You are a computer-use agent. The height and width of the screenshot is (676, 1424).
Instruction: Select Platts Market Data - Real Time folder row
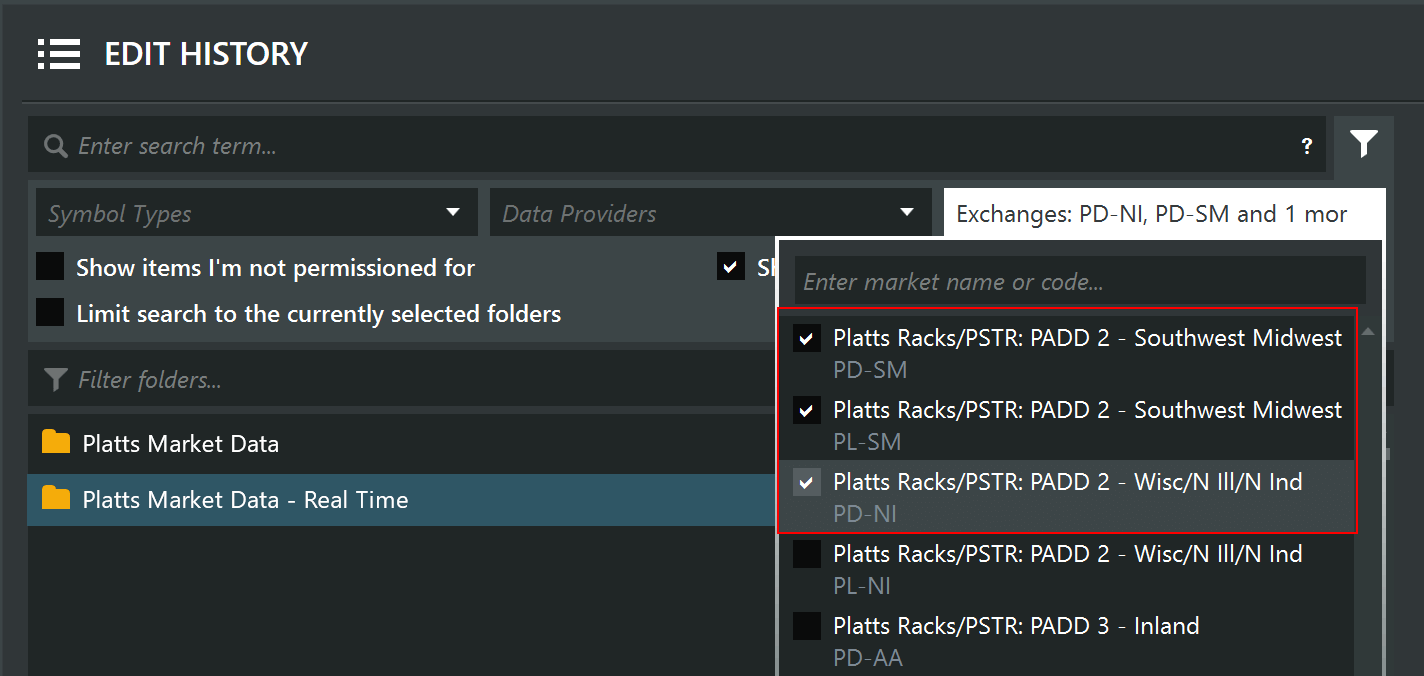(402, 499)
